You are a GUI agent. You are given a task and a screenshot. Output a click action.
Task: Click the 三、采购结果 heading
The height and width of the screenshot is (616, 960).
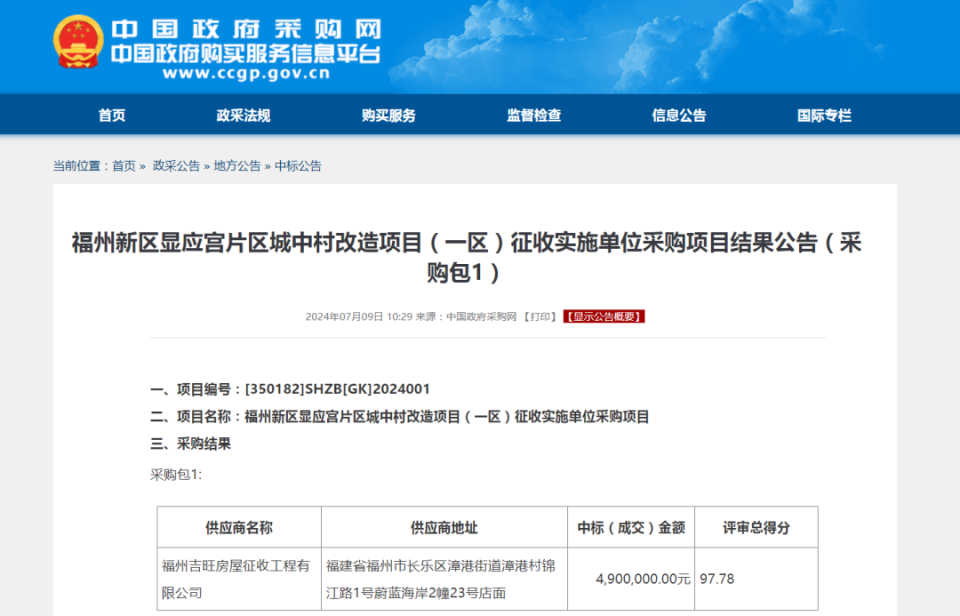[190, 444]
